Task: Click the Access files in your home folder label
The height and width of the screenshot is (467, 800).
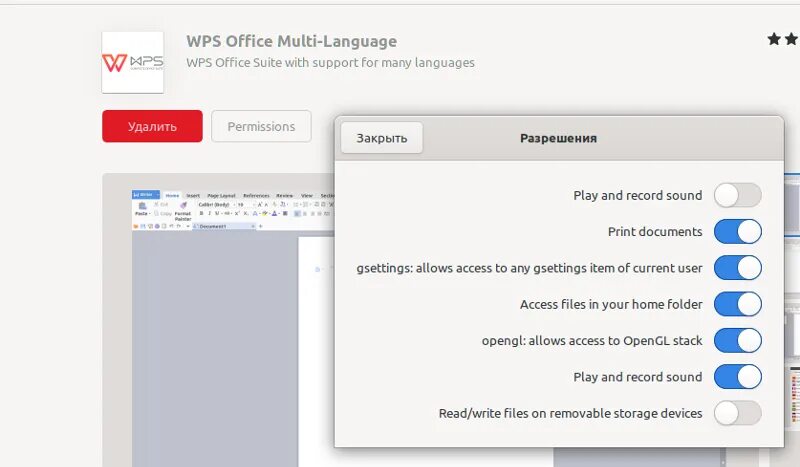Action: coord(611,304)
